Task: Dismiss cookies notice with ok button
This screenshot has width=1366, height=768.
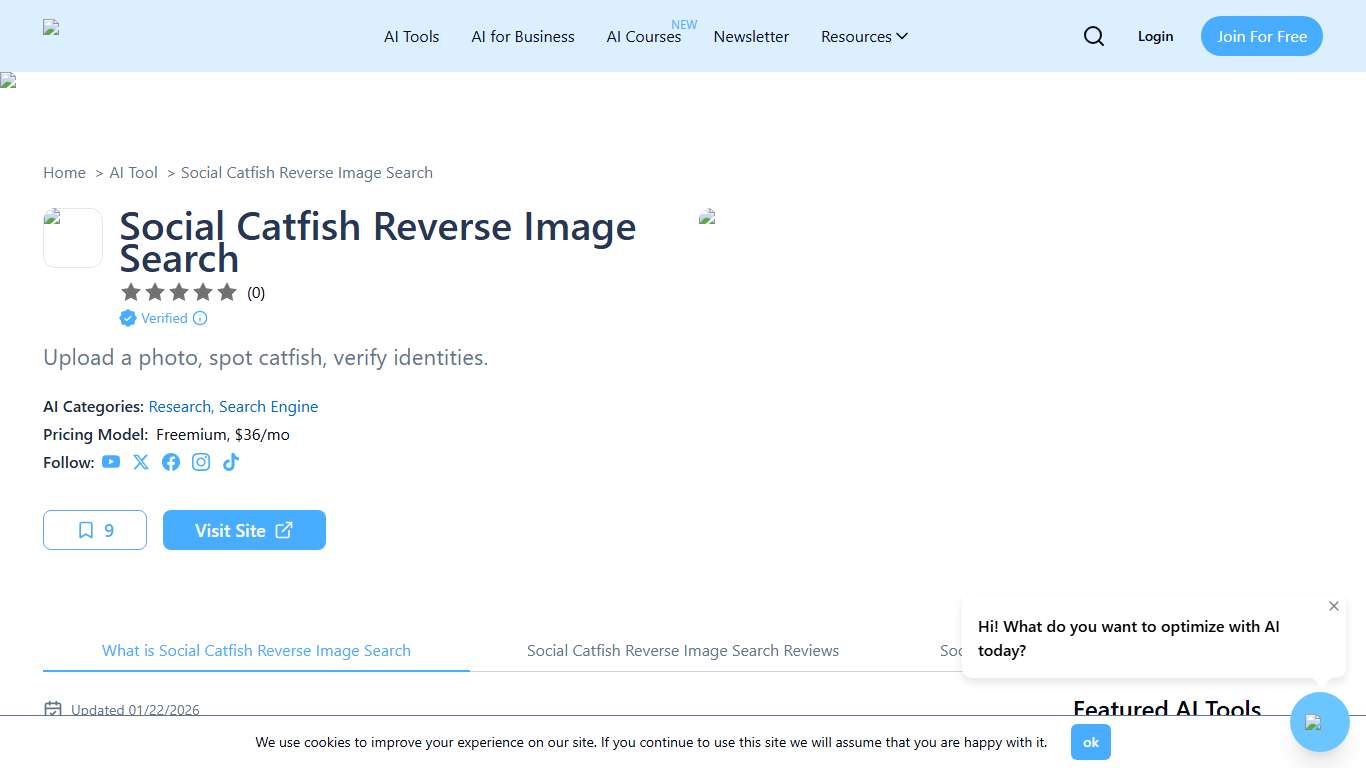Action: 1090,742
